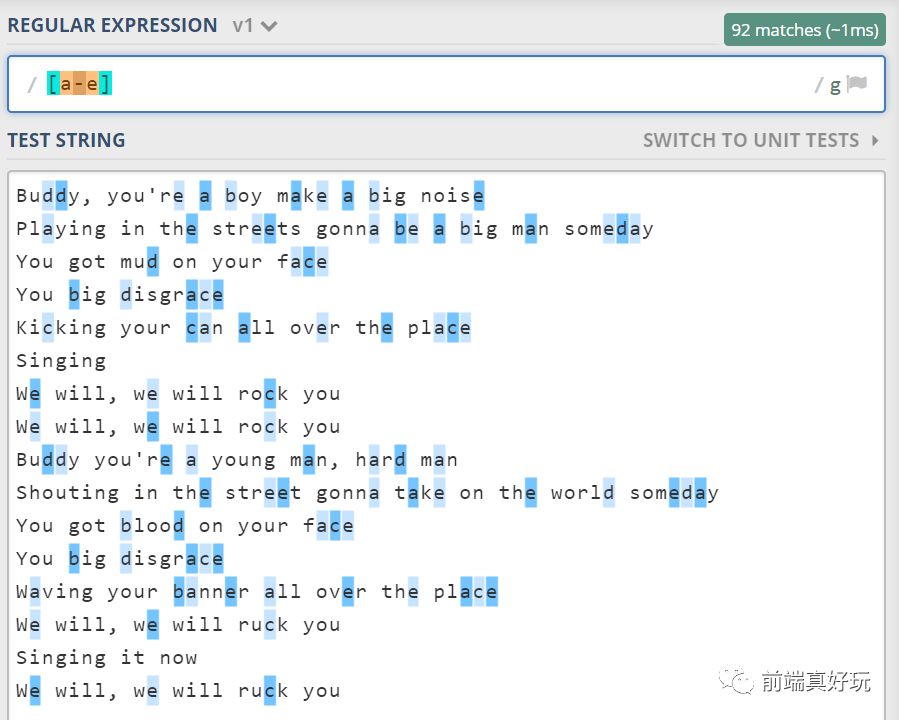Click the line 'You got mud on your face'

click(x=172, y=262)
